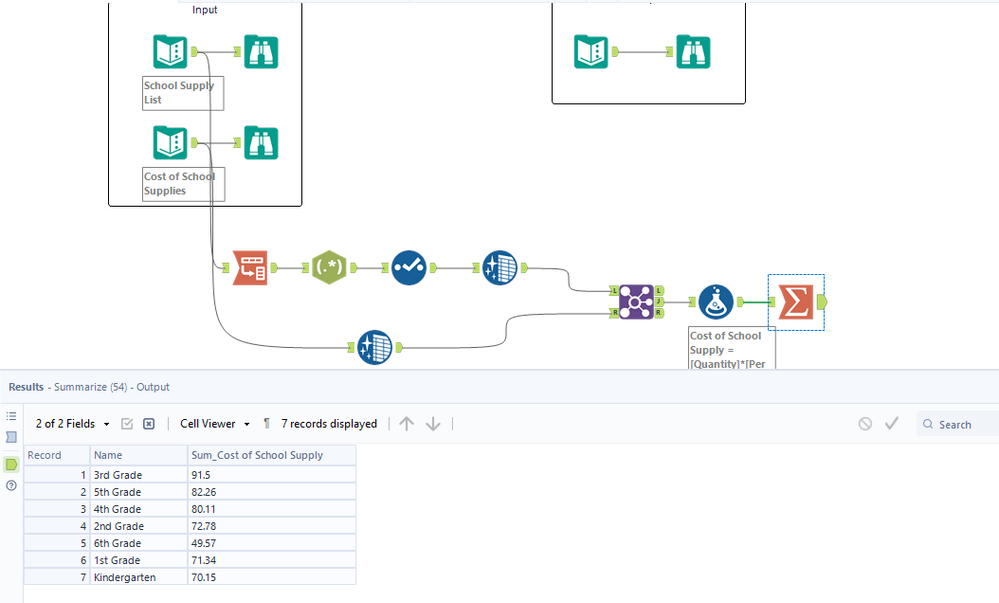The width and height of the screenshot is (999, 603).
Task: Select the Select tool with checkmark
Action: pos(409,268)
